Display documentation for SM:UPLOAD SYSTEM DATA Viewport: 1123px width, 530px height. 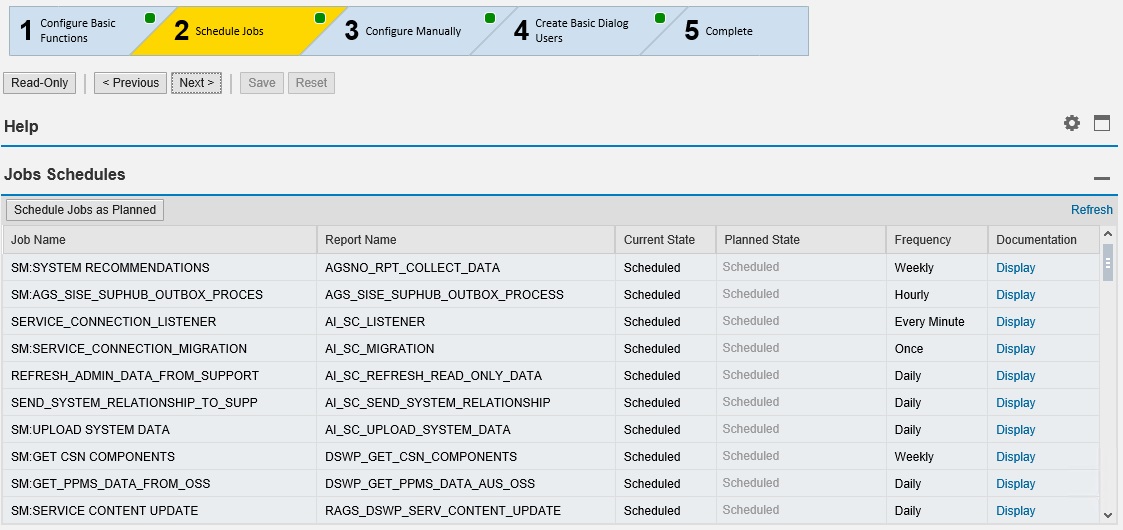coord(1016,430)
